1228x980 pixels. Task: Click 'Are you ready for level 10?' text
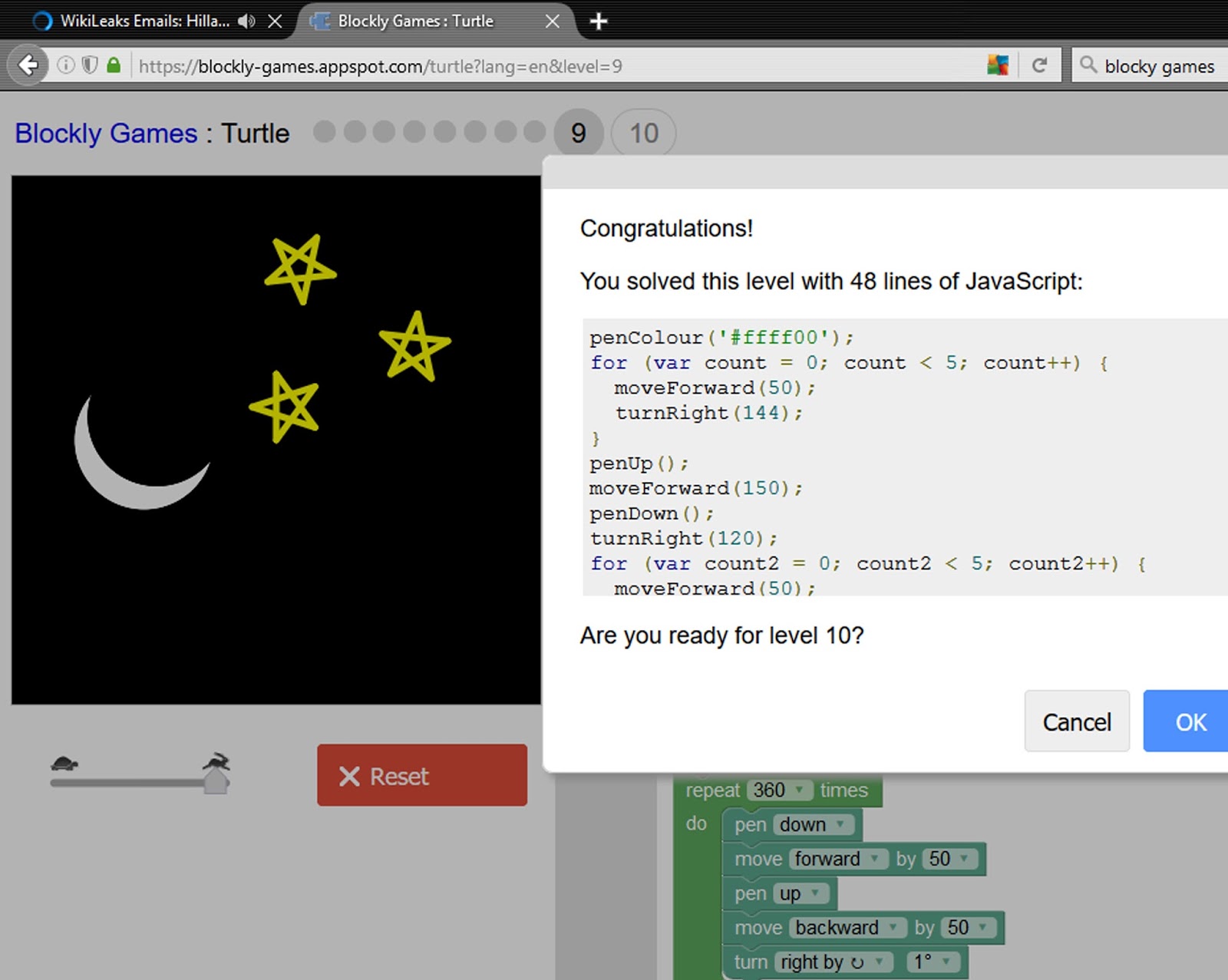coord(722,635)
